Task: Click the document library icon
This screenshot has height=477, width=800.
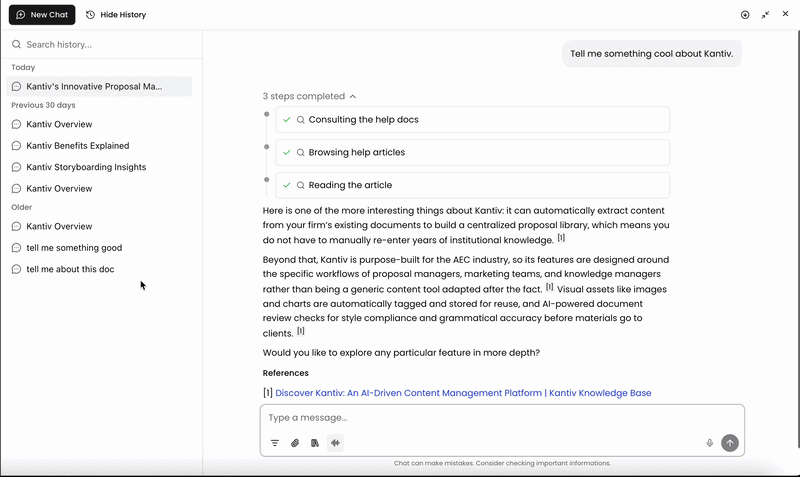Action: tap(315, 443)
